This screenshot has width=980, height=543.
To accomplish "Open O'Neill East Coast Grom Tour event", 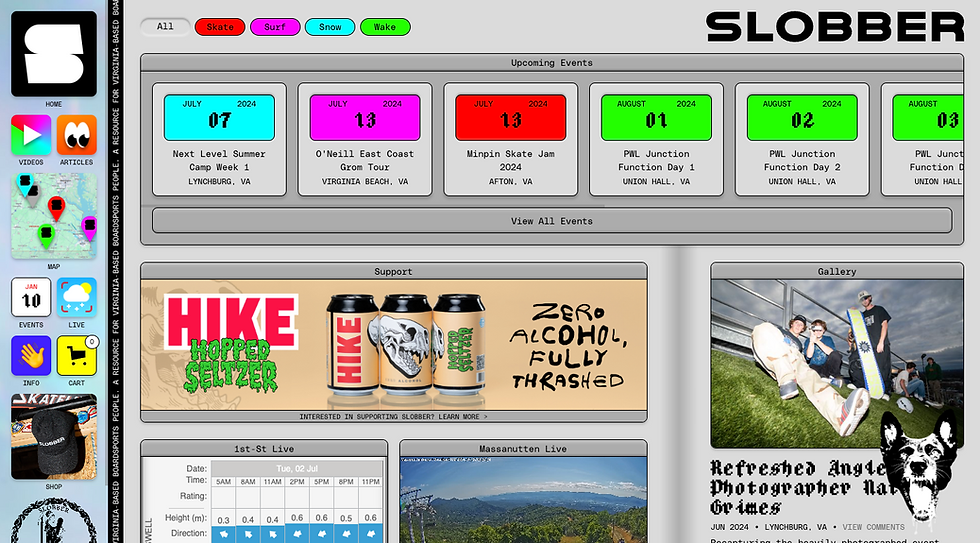I will point(365,139).
